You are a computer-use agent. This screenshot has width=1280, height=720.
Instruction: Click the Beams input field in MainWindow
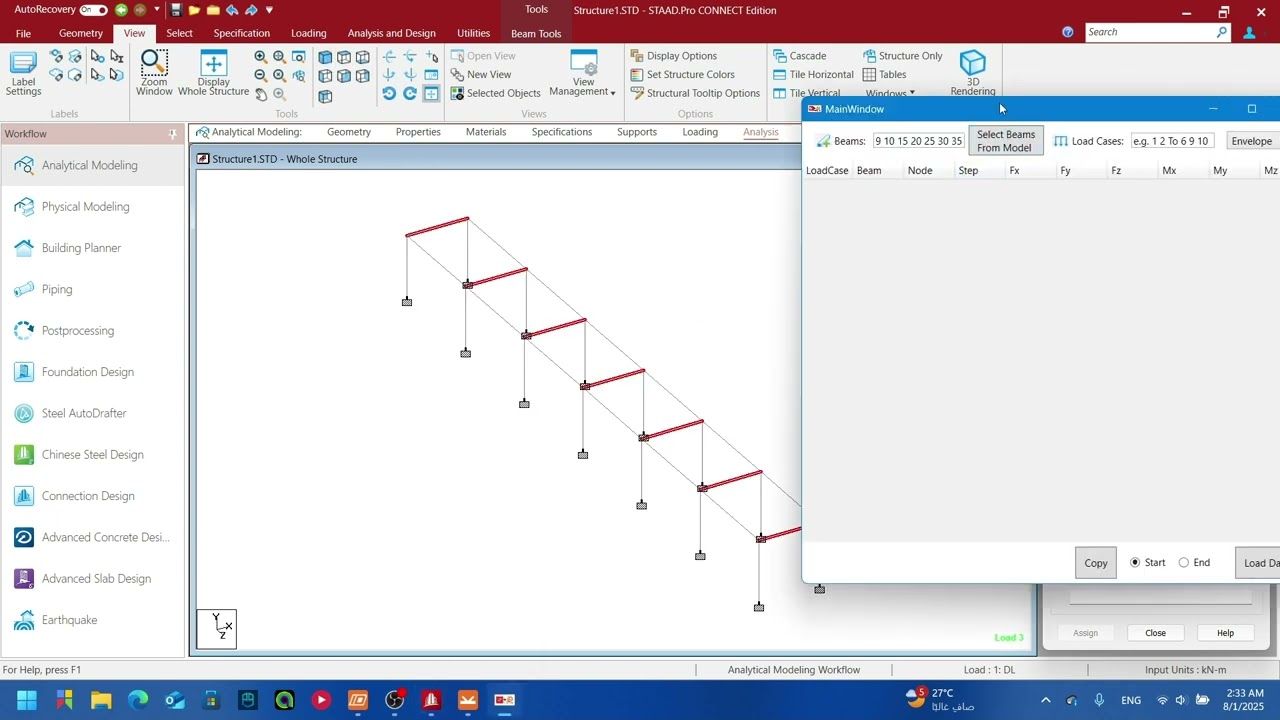pyautogui.click(x=918, y=141)
